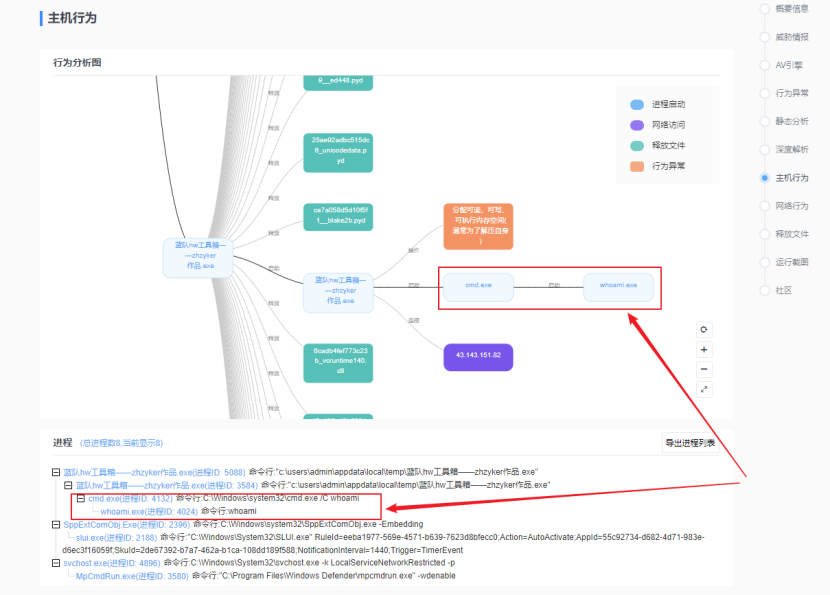This screenshot has width=830, height=595.
Task: Zoom in the behavior graph
Action: pos(705,349)
